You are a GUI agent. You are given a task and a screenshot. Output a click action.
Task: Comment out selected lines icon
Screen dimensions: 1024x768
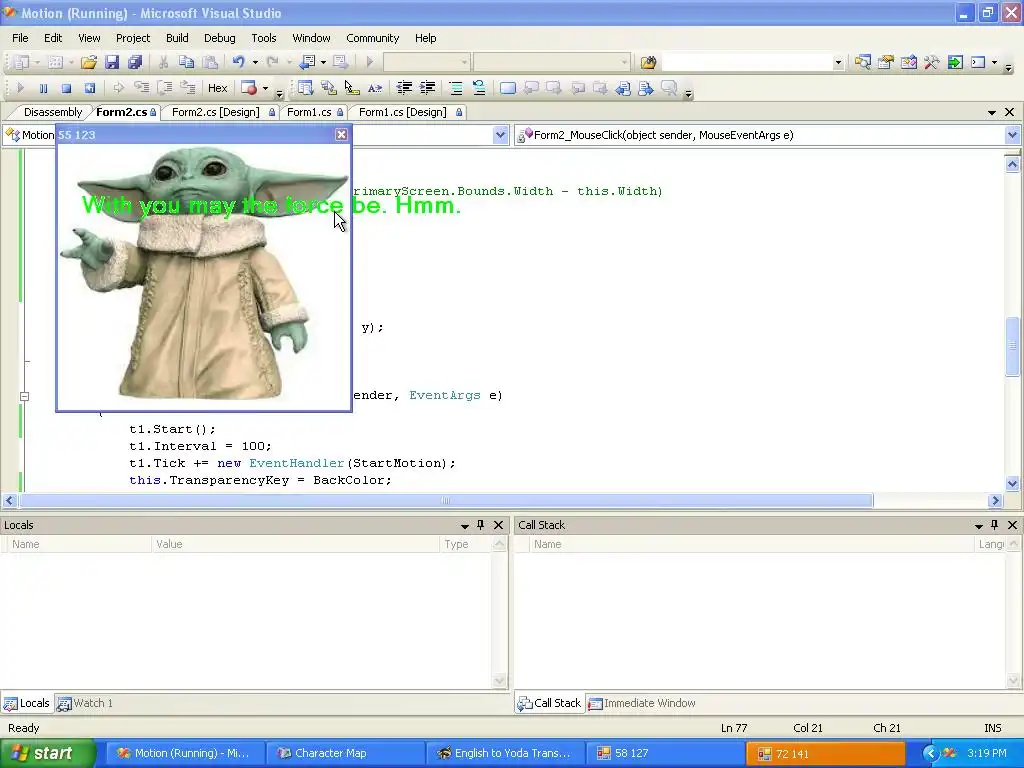[x=456, y=88]
